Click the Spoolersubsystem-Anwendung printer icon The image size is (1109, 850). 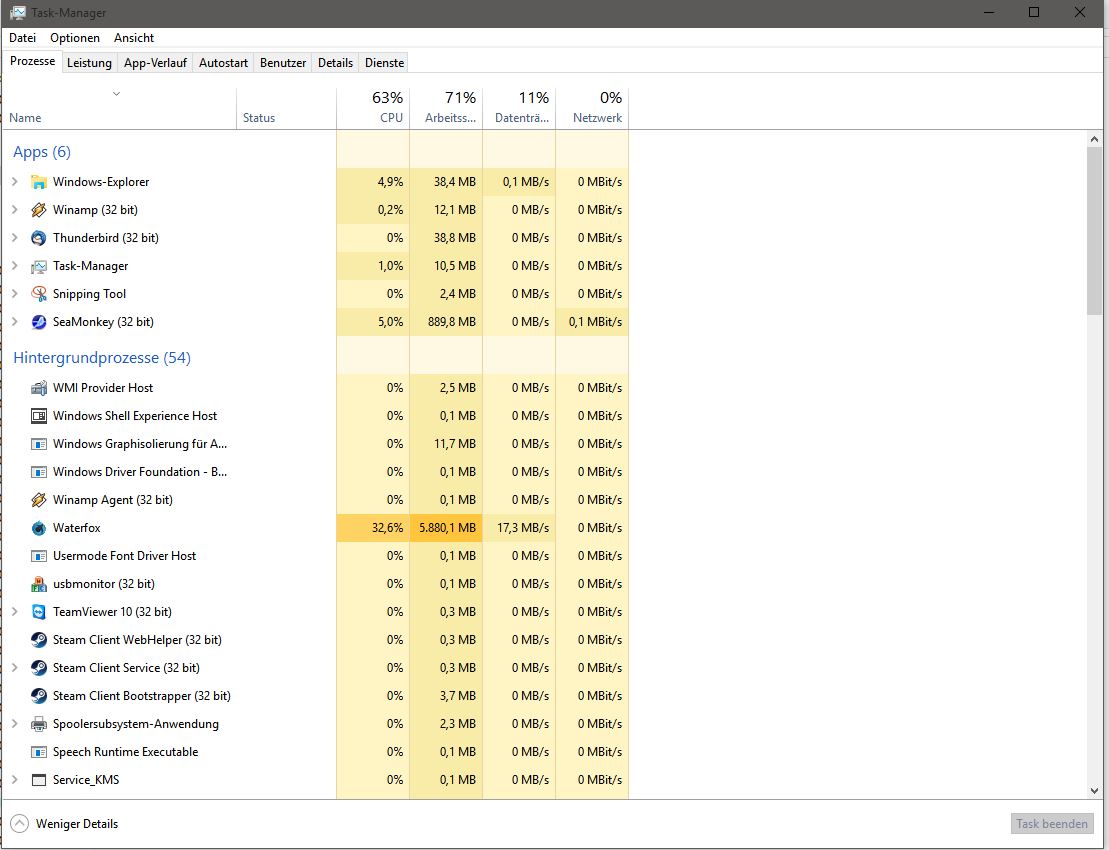point(39,724)
